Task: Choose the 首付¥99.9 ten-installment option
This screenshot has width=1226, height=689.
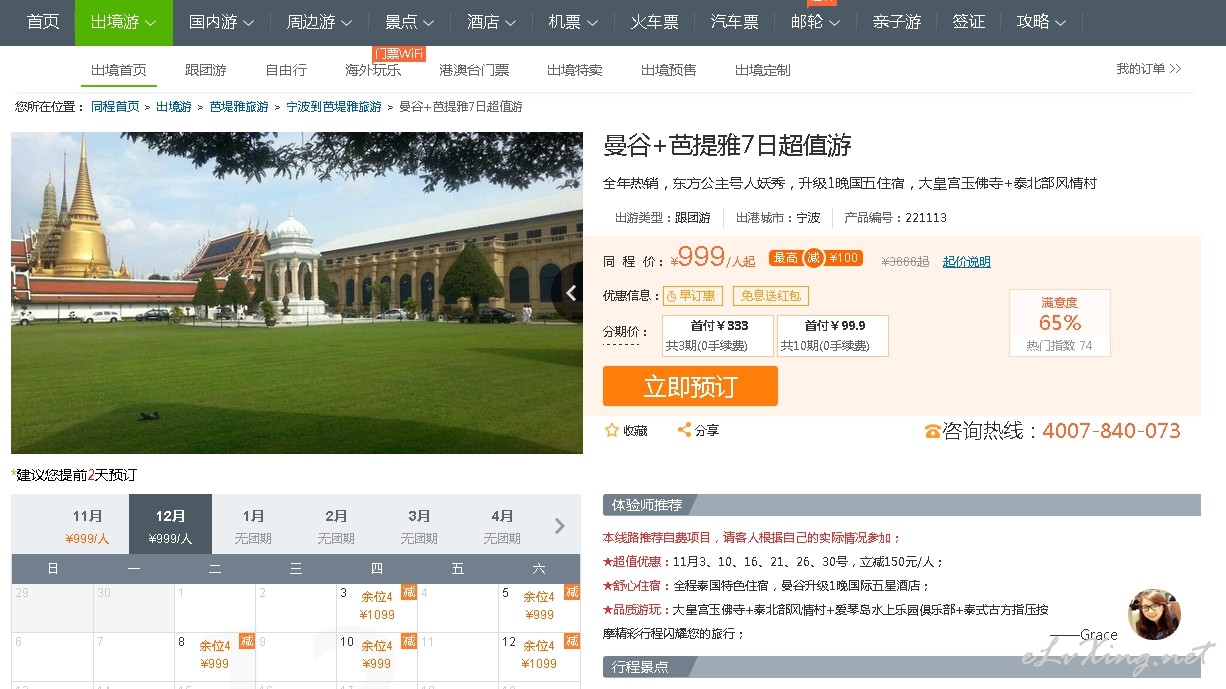Action: pyautogui.click(x=833, y=336)
